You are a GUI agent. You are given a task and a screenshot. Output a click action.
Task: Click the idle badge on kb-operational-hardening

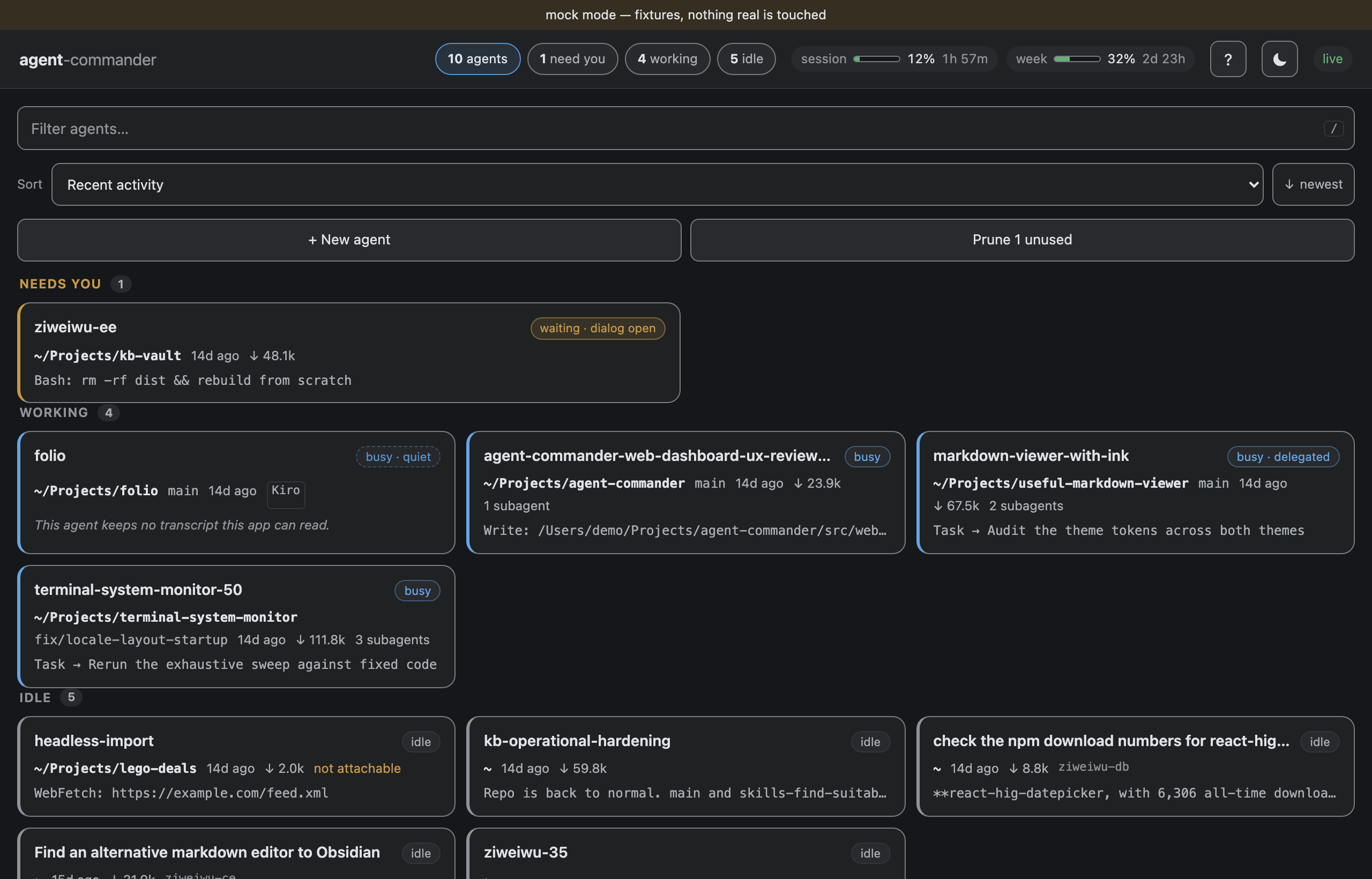(x=870, y=742)
